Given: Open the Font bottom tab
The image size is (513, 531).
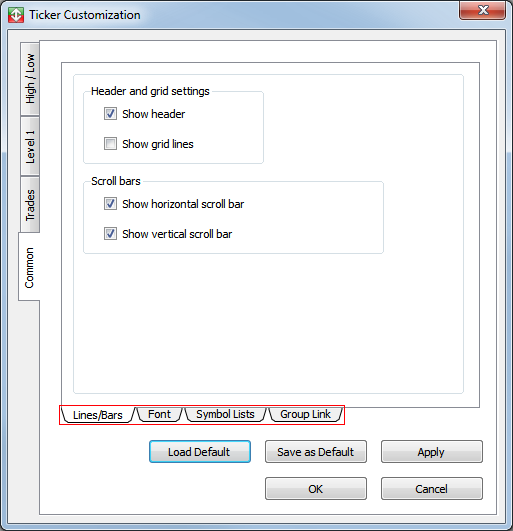Looking at the screenshot, I should click(x=159, y=414).
